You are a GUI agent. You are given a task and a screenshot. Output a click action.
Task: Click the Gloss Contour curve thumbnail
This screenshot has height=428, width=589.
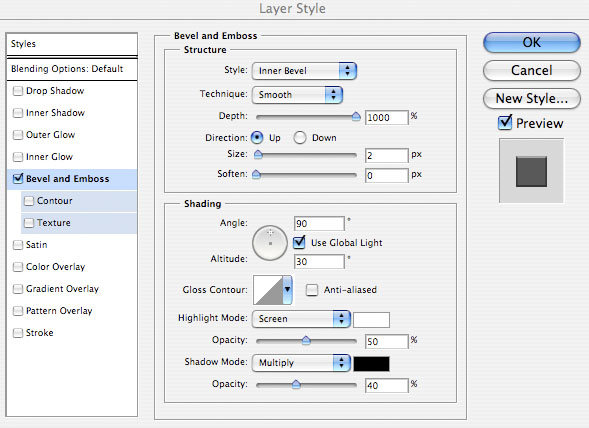[268, 290]
